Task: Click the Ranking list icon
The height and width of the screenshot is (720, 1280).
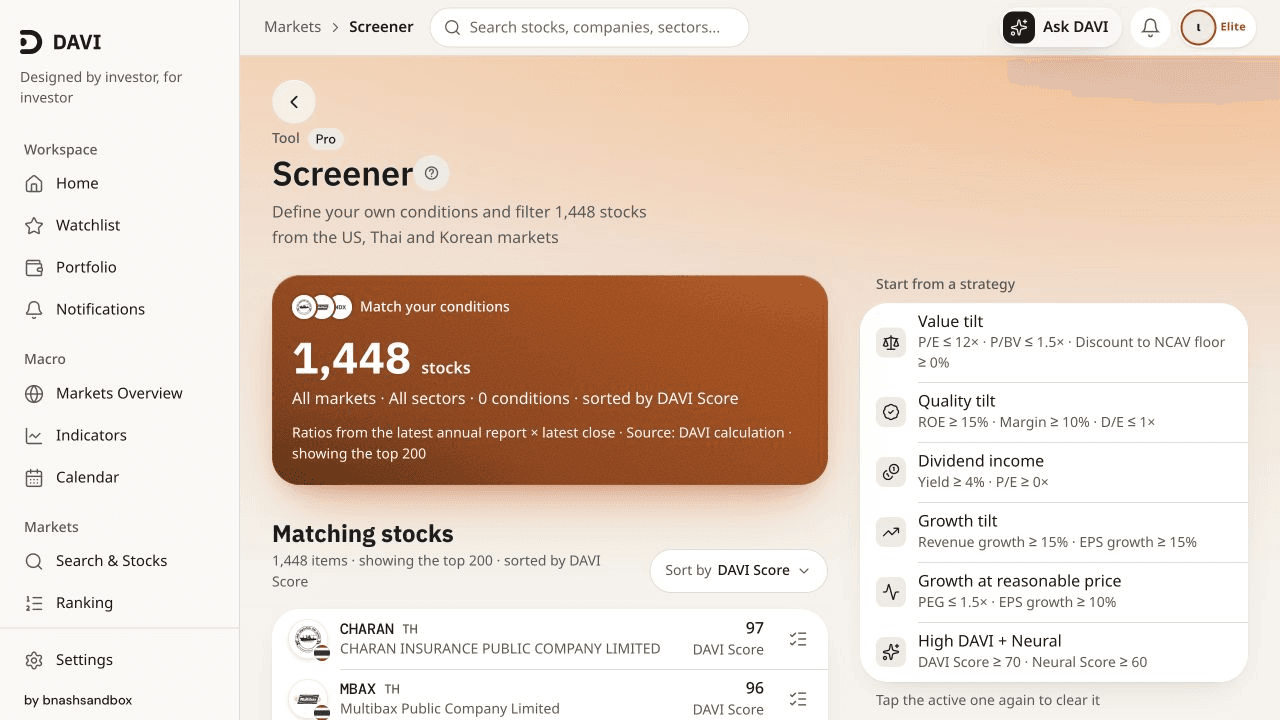Action: (x=34, y=603)
